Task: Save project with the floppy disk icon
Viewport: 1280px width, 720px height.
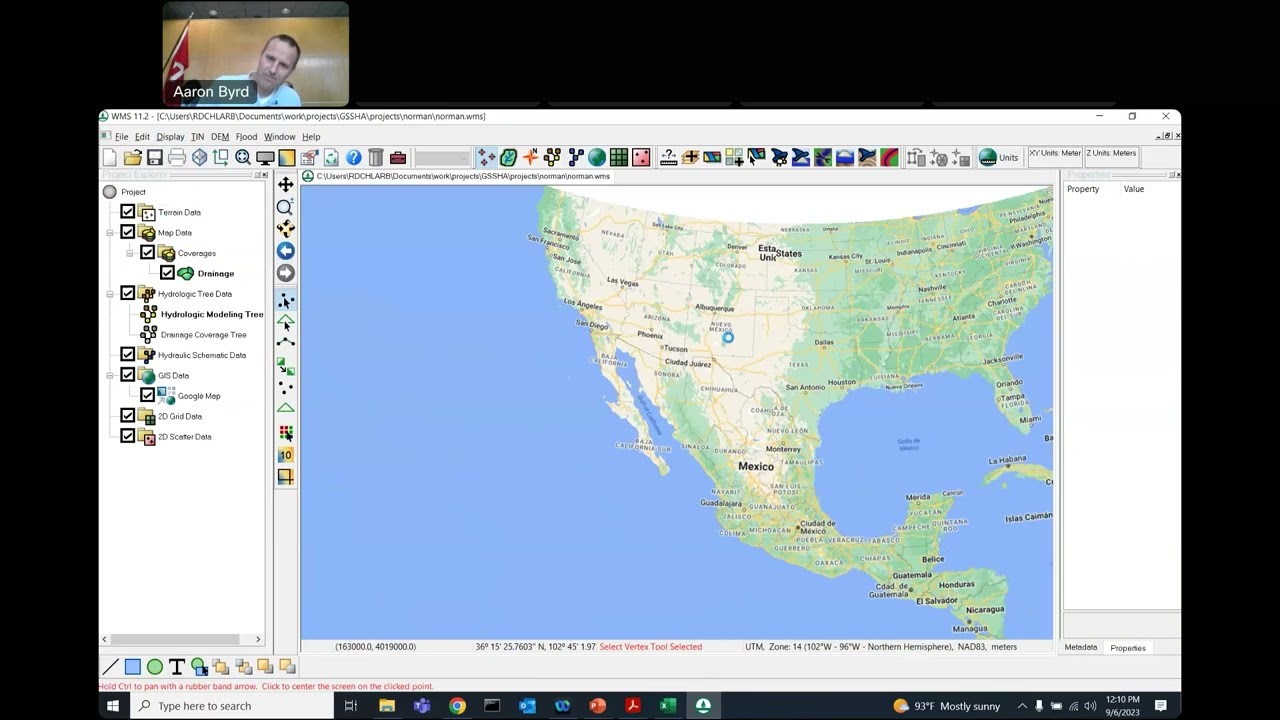Action: (154, 158)
